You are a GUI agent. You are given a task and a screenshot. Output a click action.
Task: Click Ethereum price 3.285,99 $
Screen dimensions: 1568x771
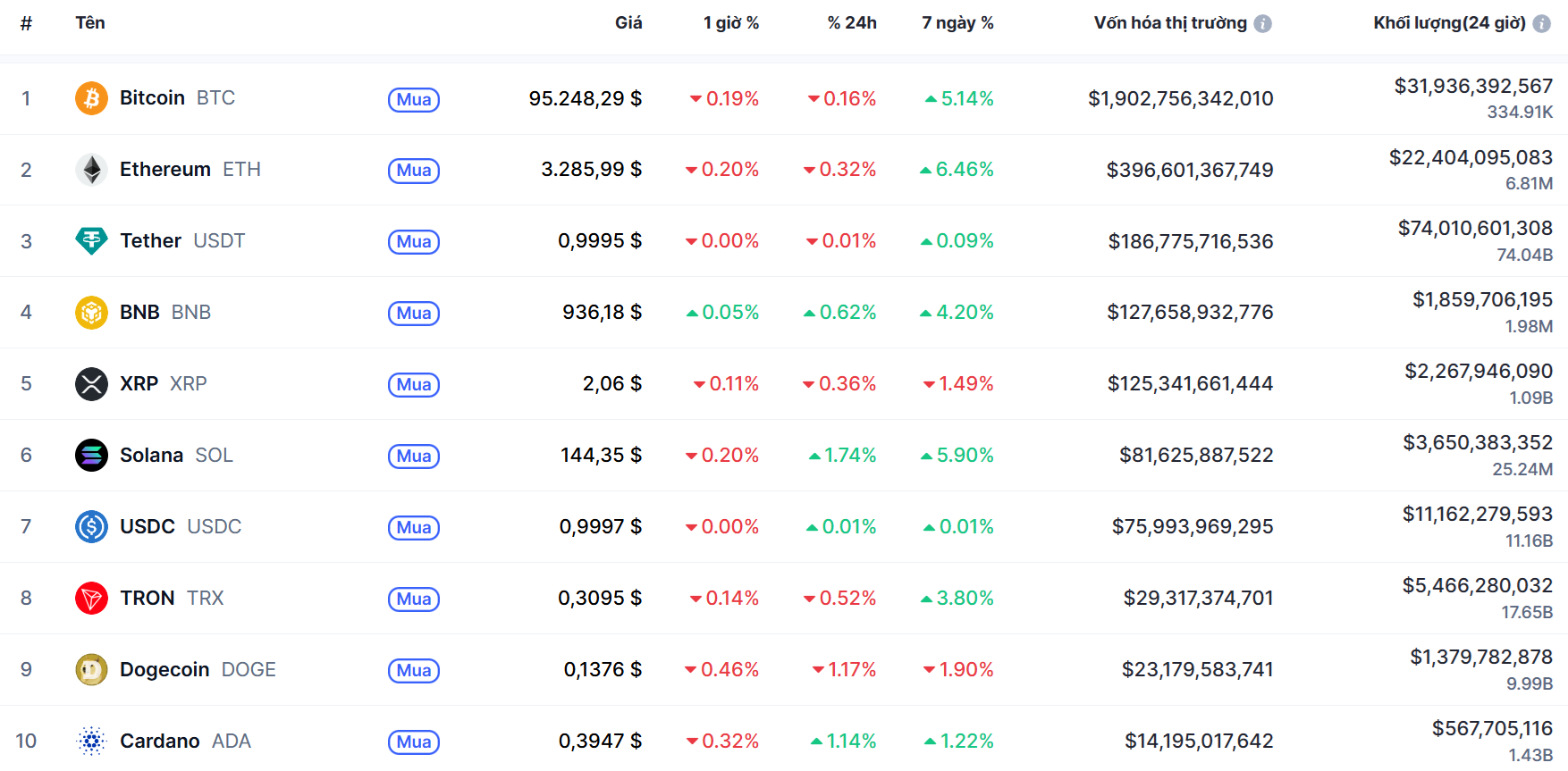tap(591, 170)
